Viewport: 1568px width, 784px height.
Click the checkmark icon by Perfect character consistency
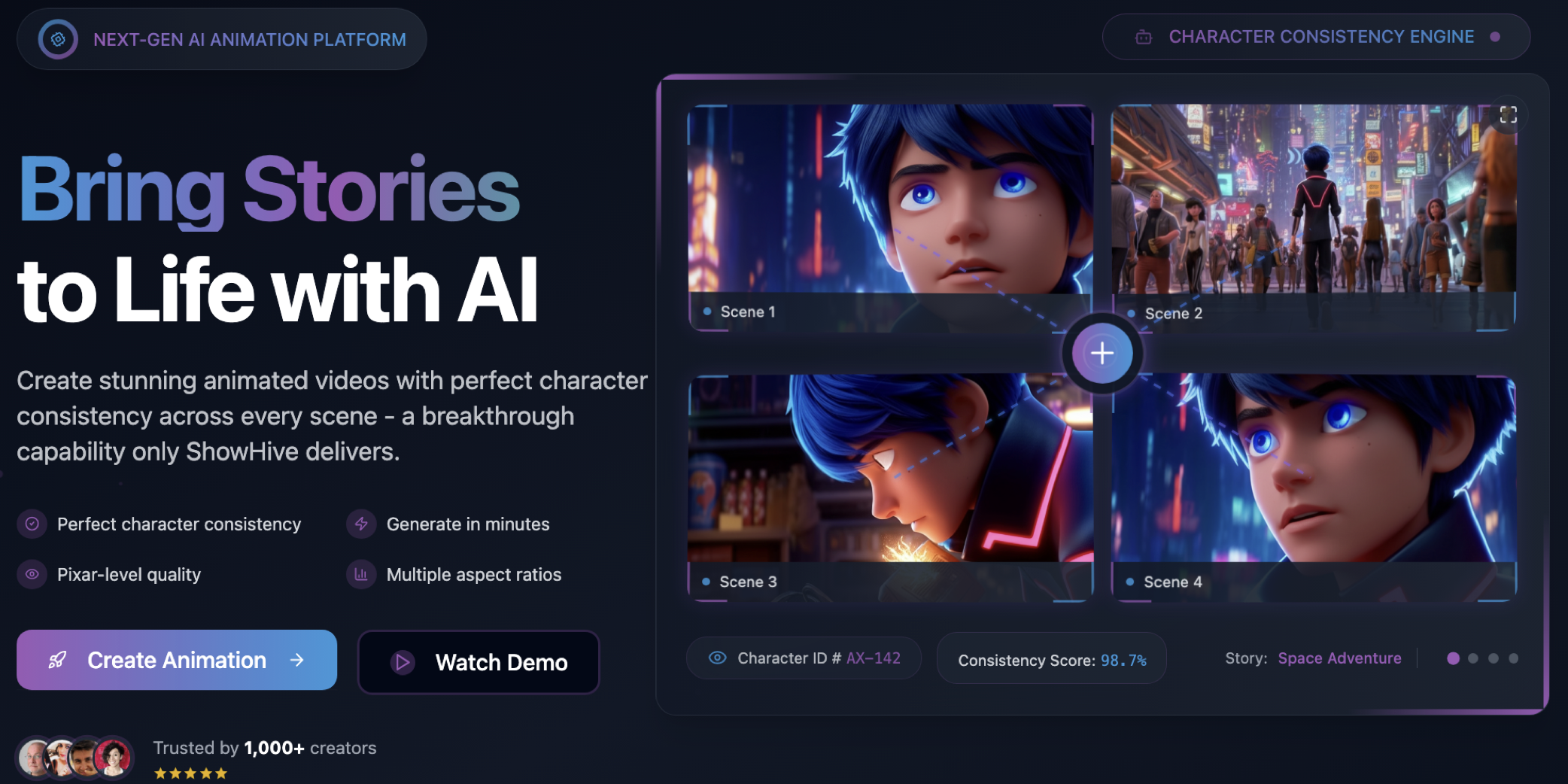32,524
